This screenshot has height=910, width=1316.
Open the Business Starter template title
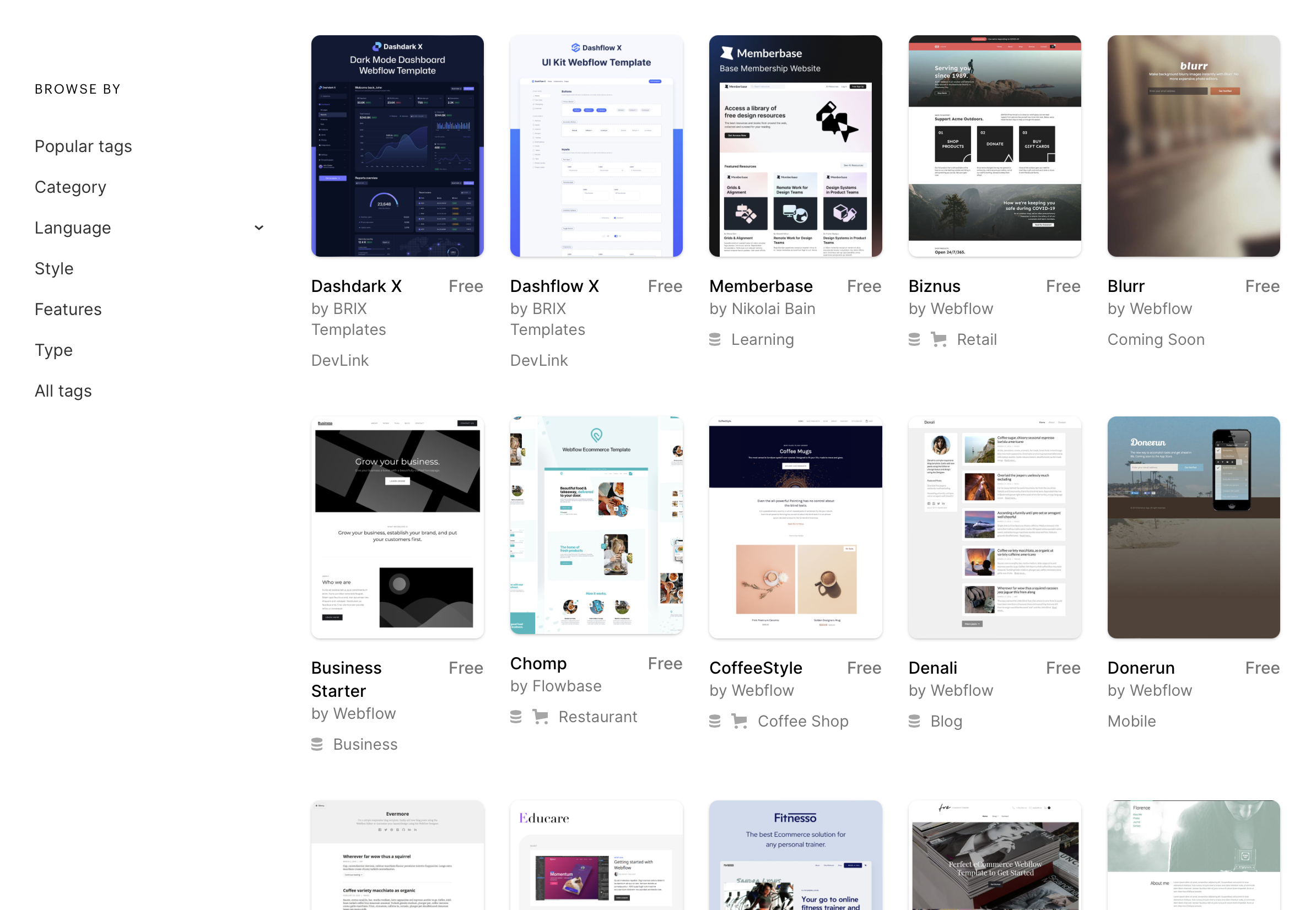346,680
